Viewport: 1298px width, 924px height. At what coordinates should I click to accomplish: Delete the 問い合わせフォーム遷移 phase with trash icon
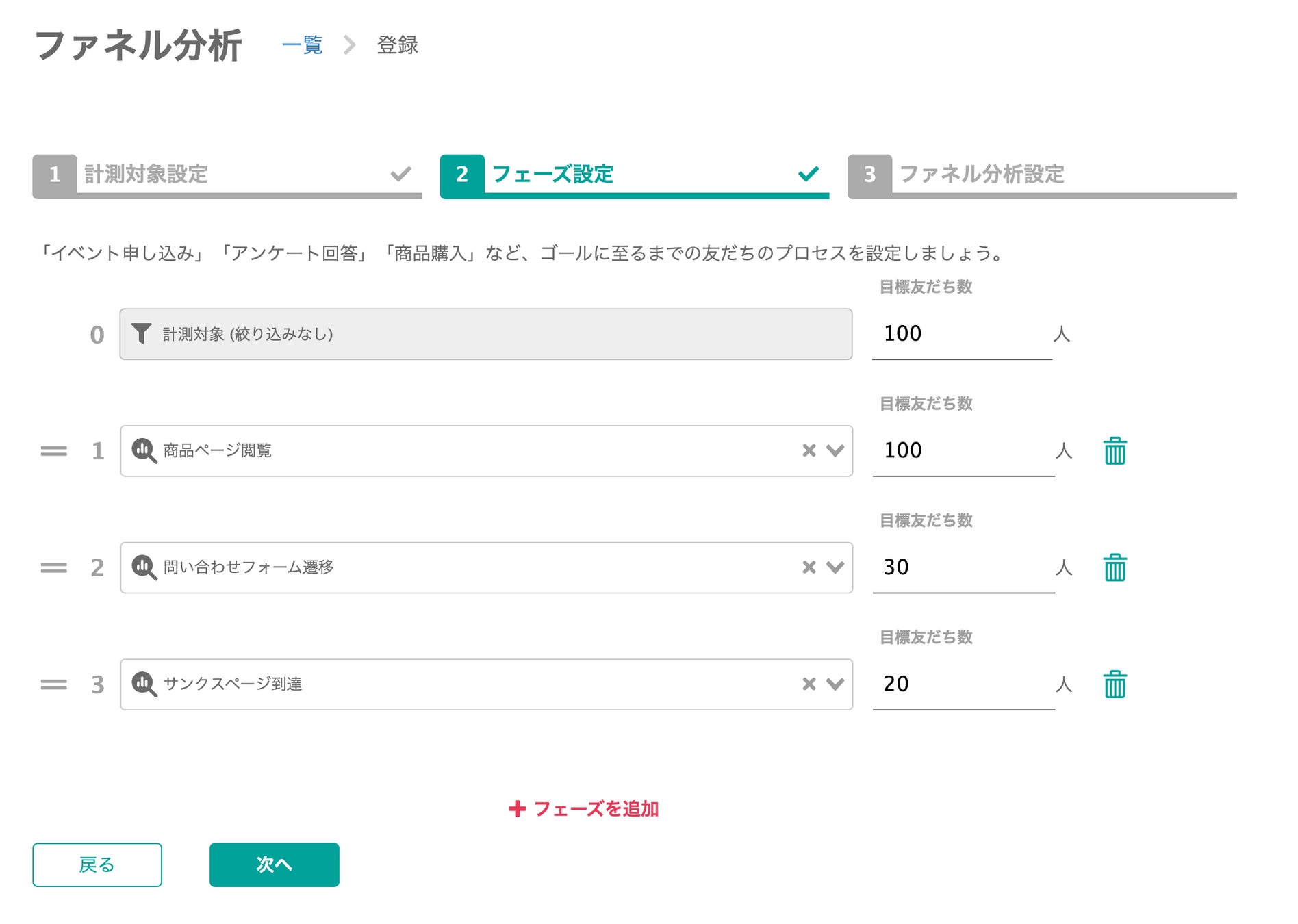(1115, 567)
